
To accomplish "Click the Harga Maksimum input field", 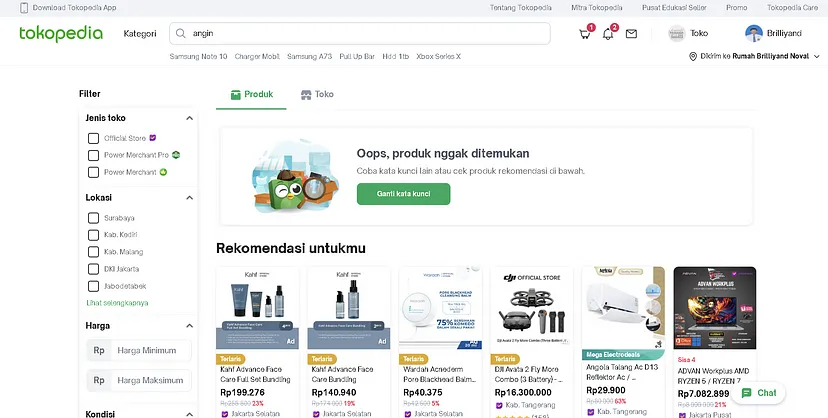I will [151, 381].
